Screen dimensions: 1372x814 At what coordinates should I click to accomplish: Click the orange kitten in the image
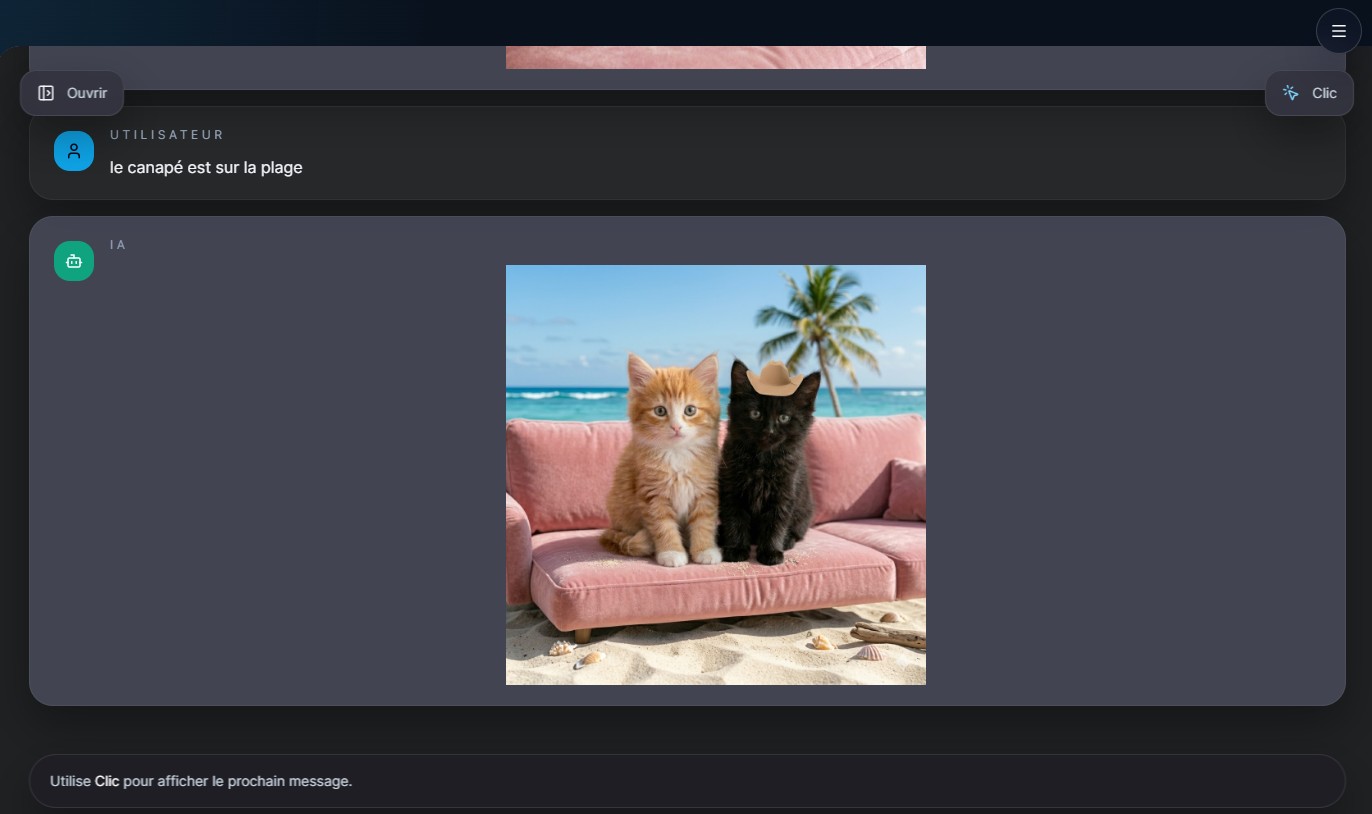(667, 460)
